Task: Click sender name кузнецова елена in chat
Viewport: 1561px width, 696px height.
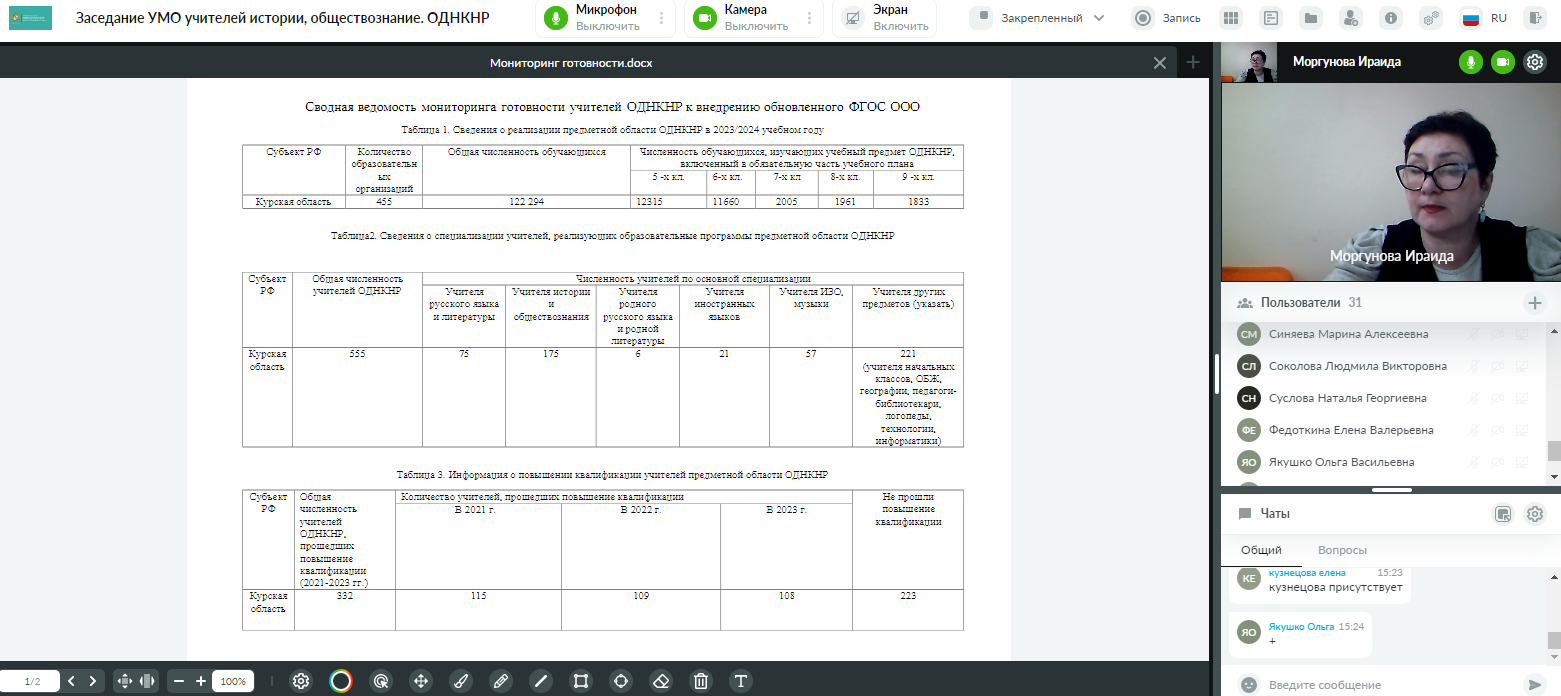Action: click(1307, 572)
